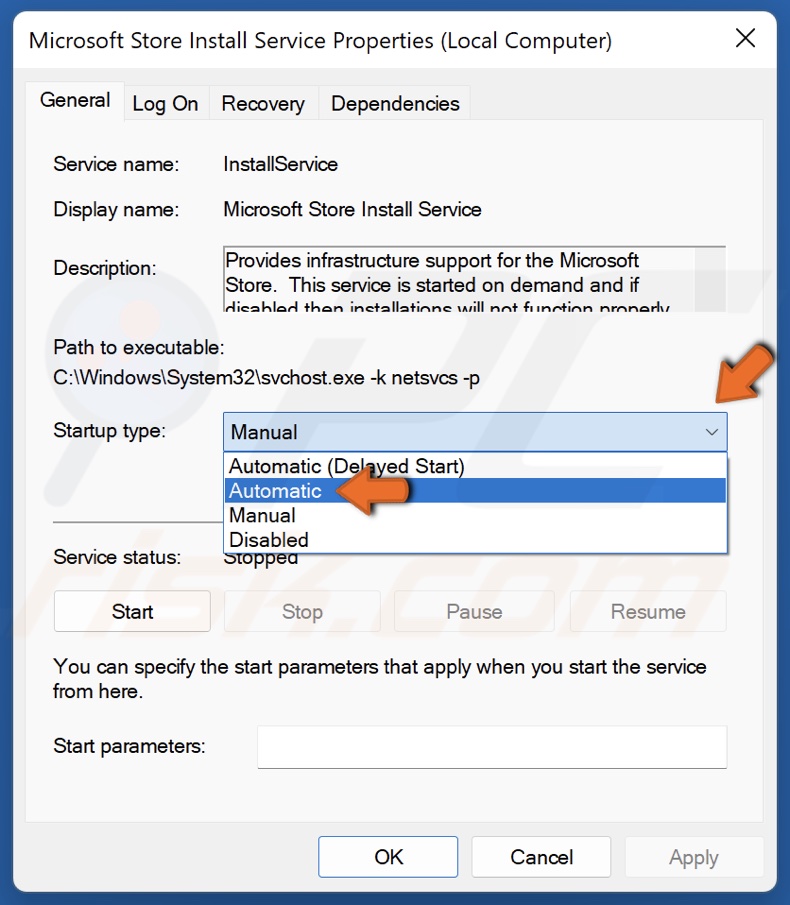Select the General tab
This screenshot has height=905, width=790.
74,100
